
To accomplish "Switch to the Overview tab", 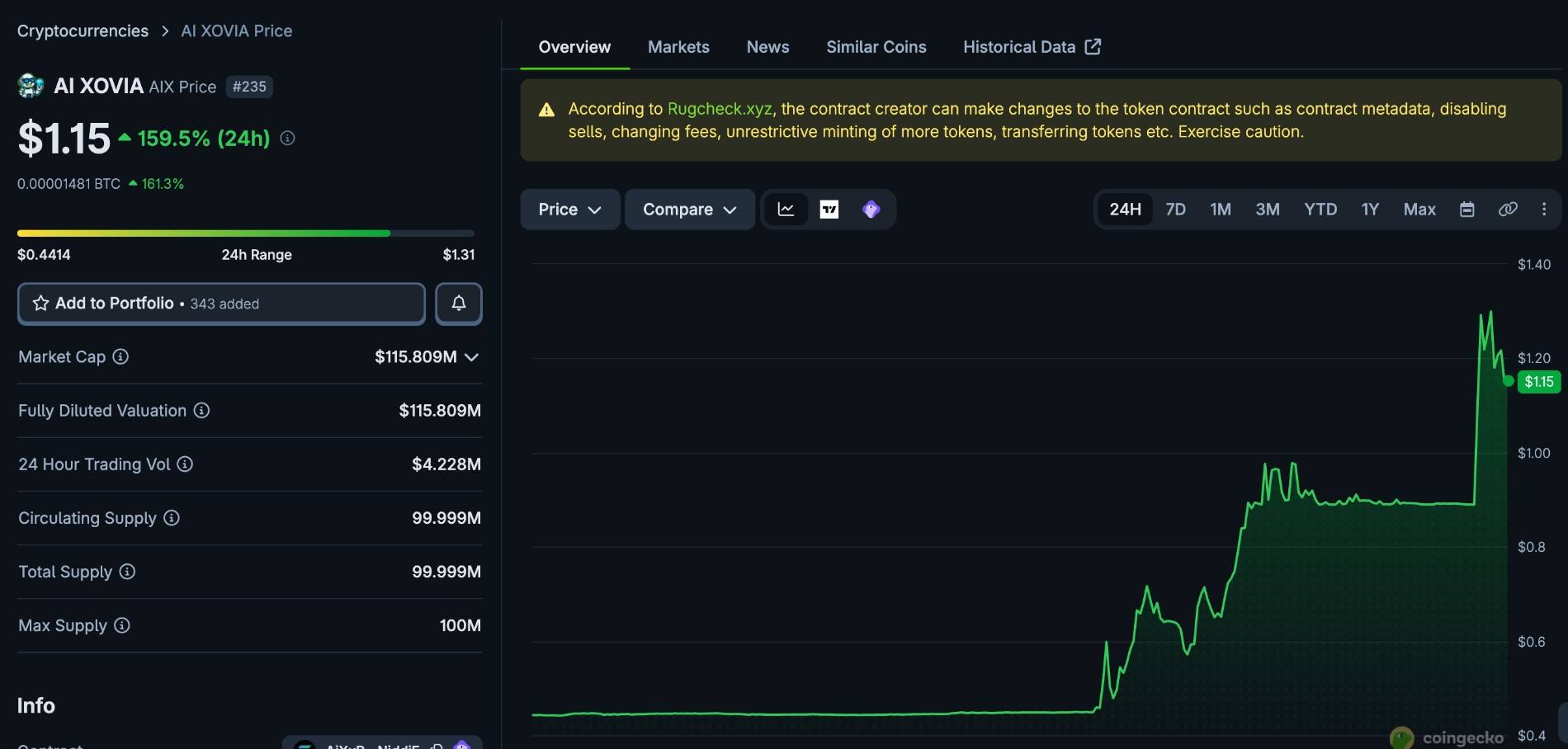I will pos(574,47).
